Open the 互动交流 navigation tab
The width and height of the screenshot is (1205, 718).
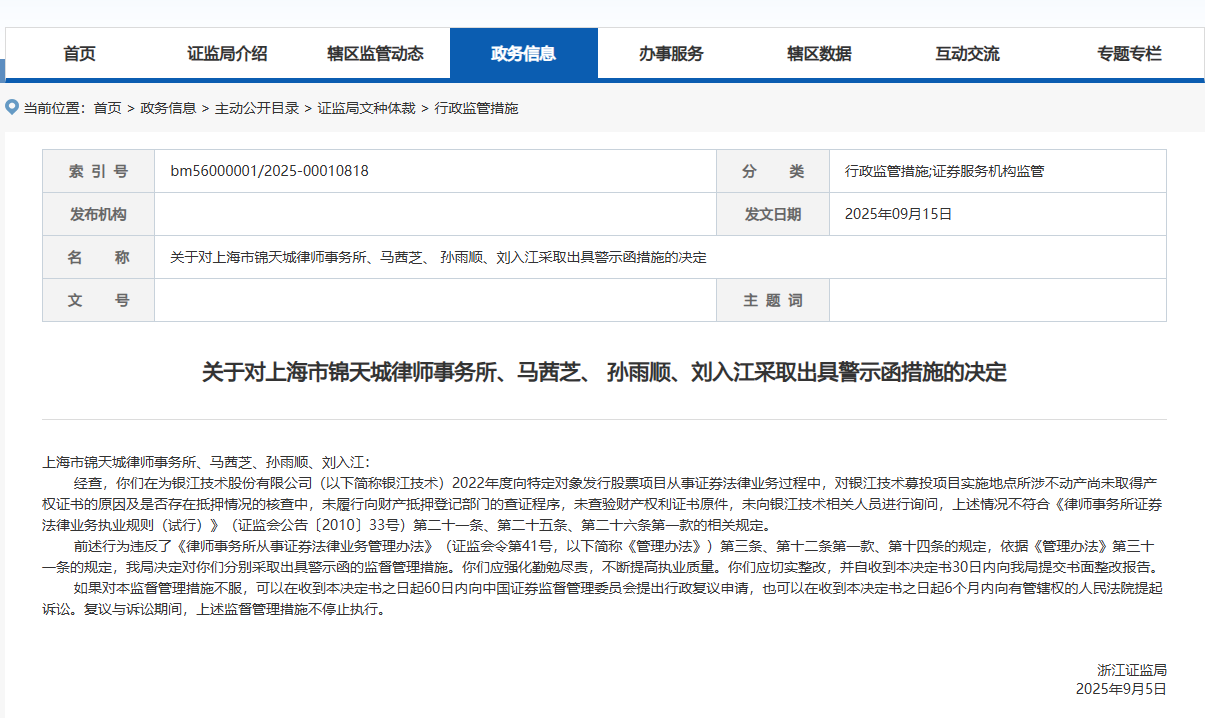click(967, 54)
